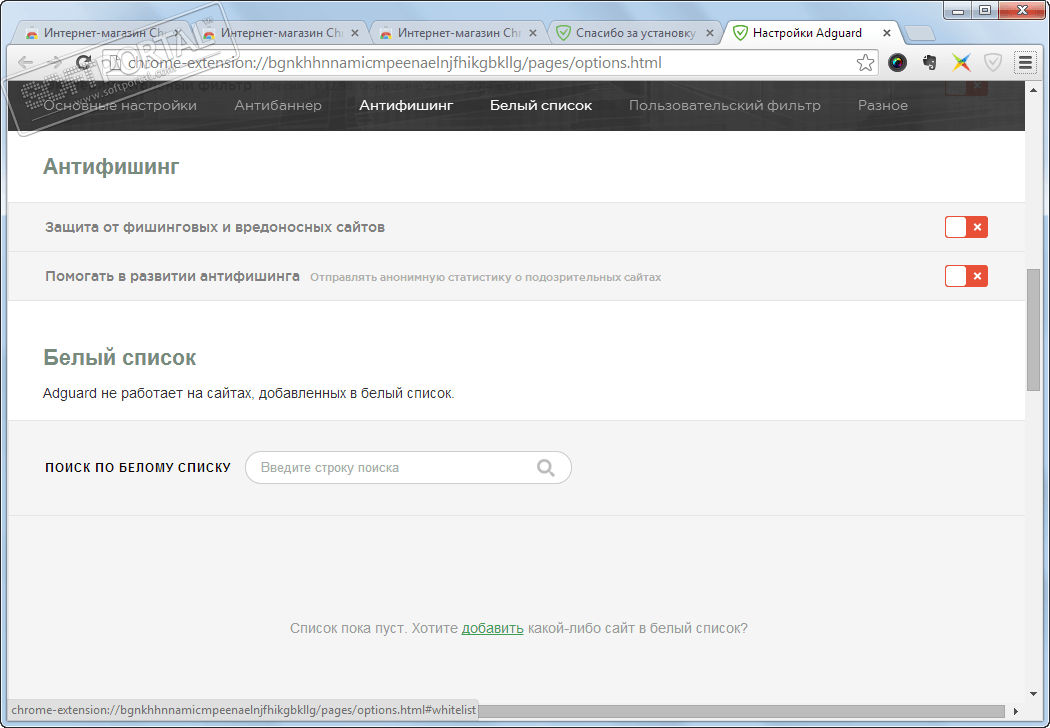Open the Основные настройки section
The width and height of the screenshot is (1050, 728).
pyautogui.click(x=121, y=105)
